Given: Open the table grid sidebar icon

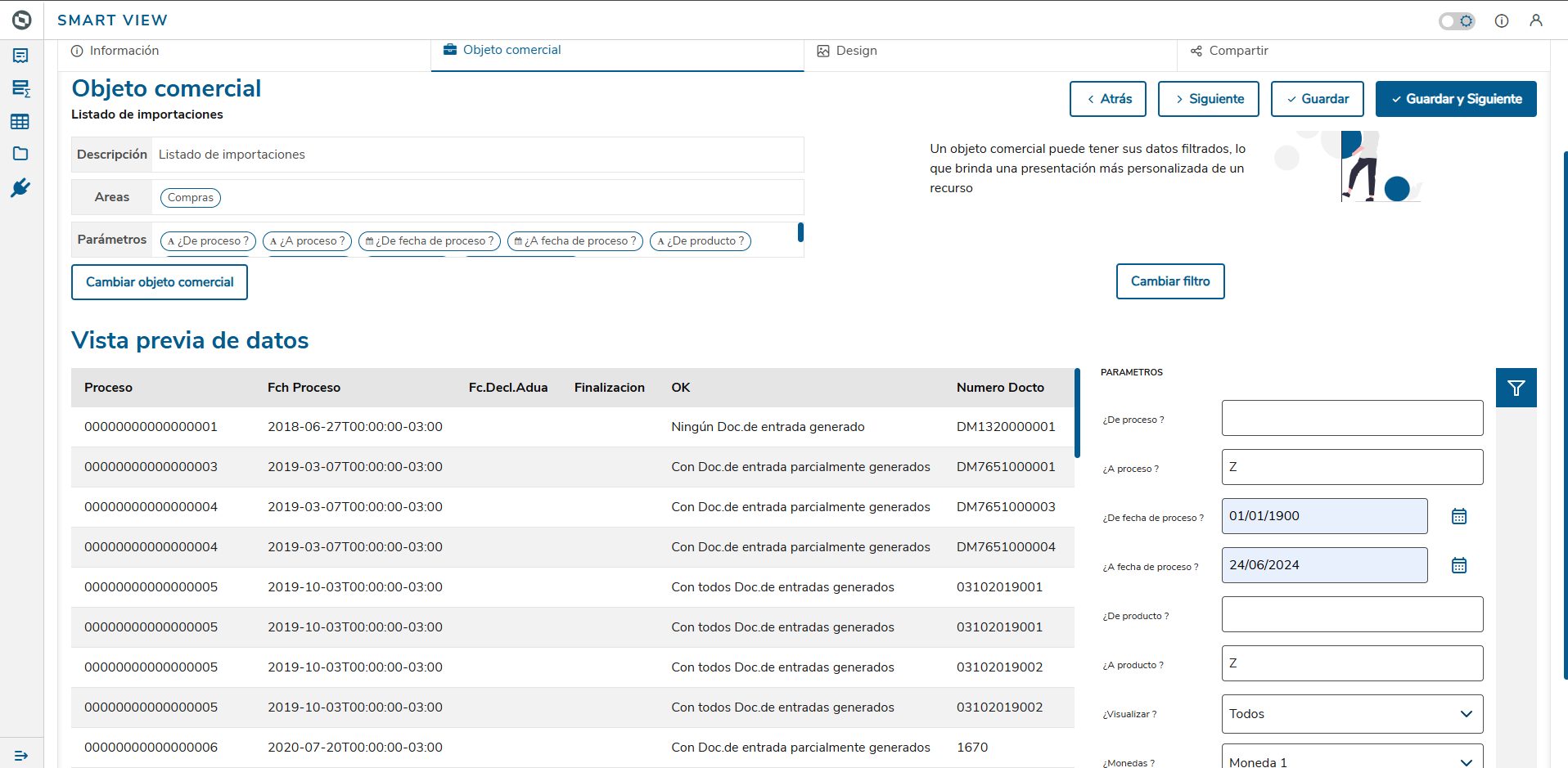Looking at the screenshot, I should click(20, 122).
